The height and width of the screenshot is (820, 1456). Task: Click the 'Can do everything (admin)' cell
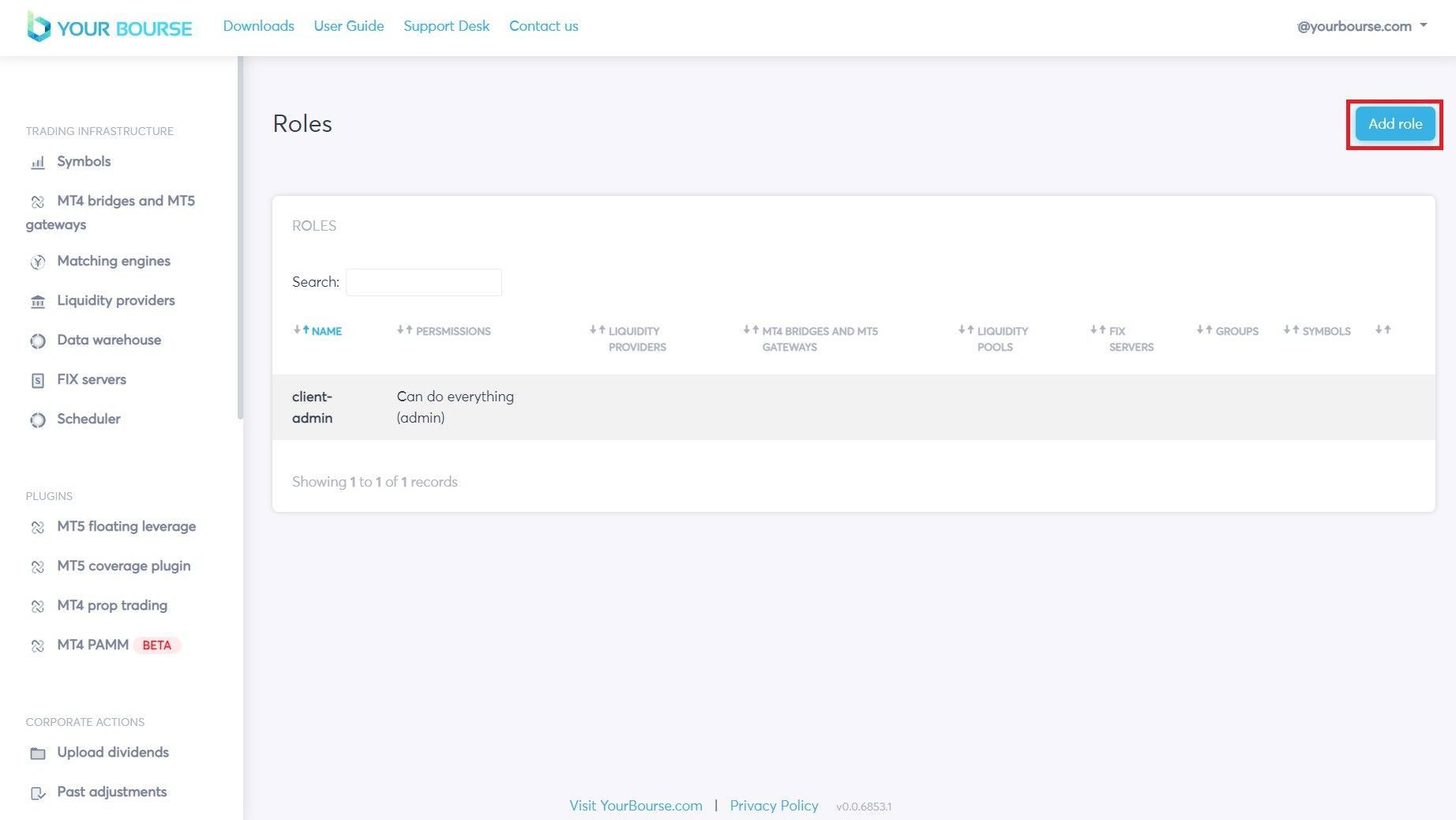456,407
